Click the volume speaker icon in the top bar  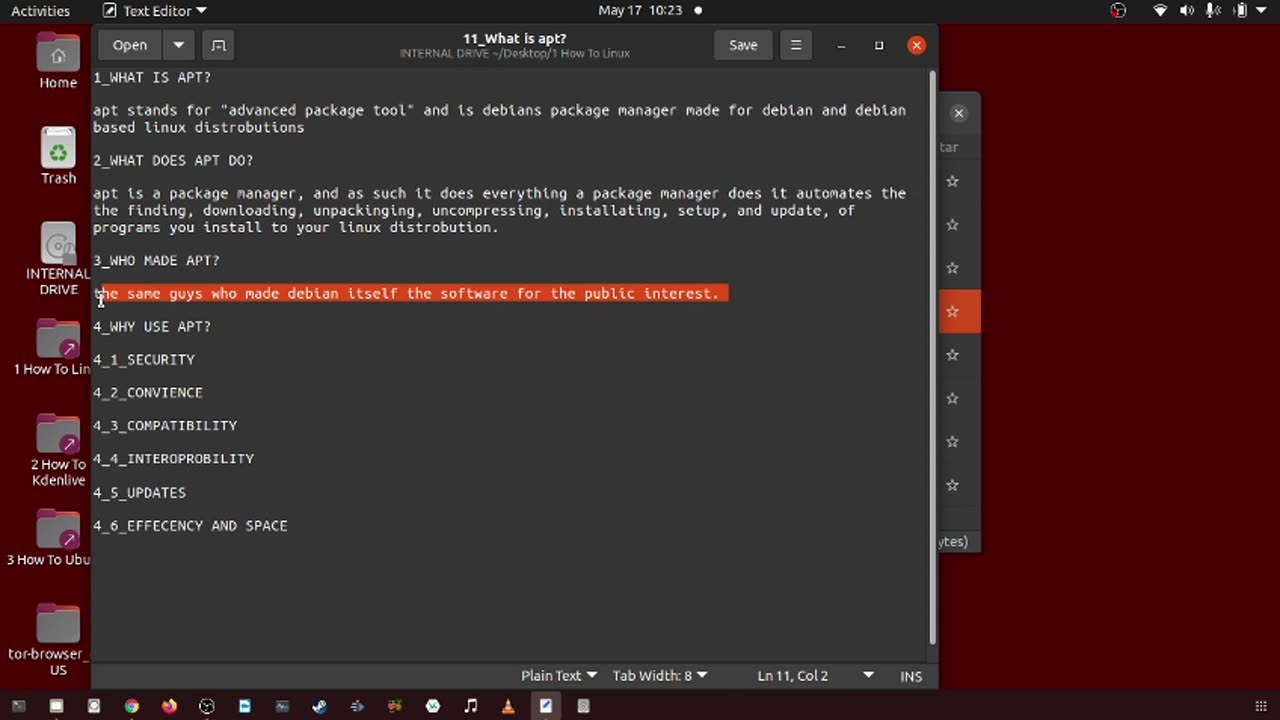tap(1187, 11)
